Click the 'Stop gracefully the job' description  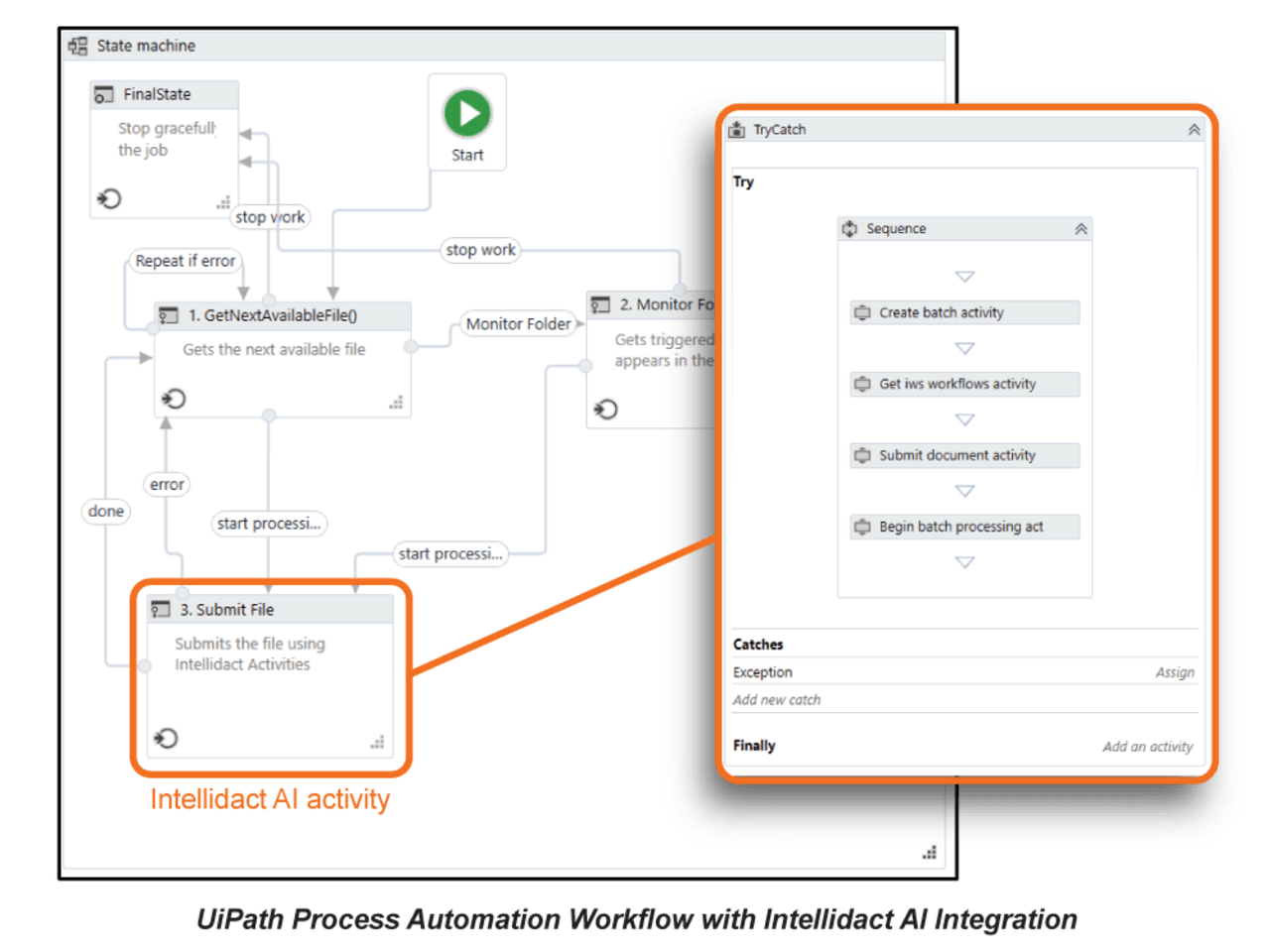click(x=167, y=139)
